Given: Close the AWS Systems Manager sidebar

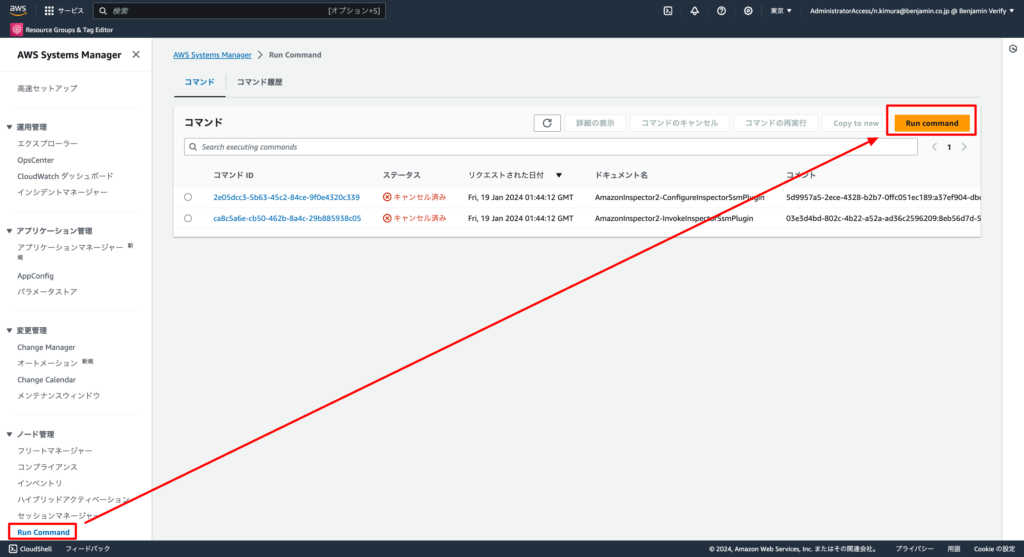Looking at the screenshot, I should (x=136, y=55).
